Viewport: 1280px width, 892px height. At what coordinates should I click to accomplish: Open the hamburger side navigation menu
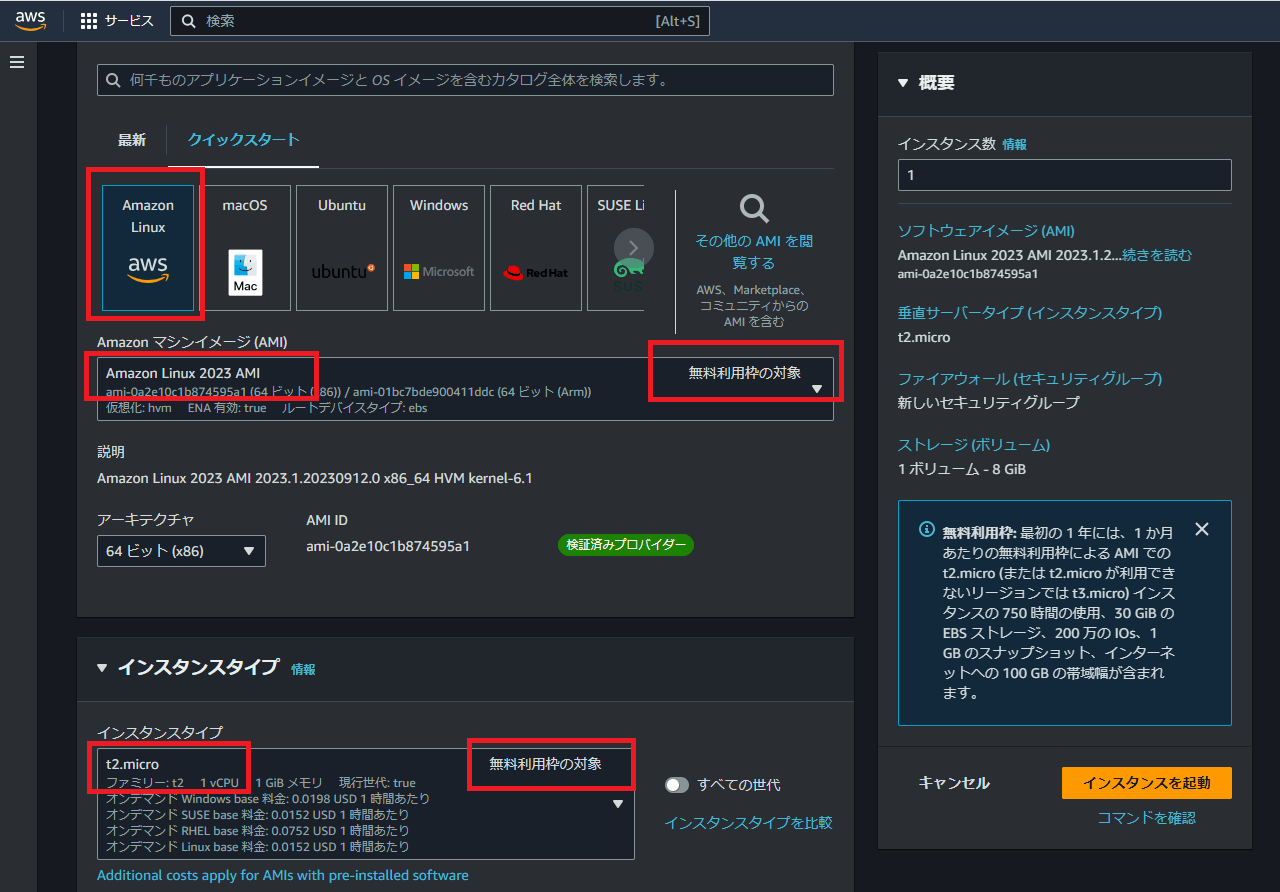[x=17, y=62]
